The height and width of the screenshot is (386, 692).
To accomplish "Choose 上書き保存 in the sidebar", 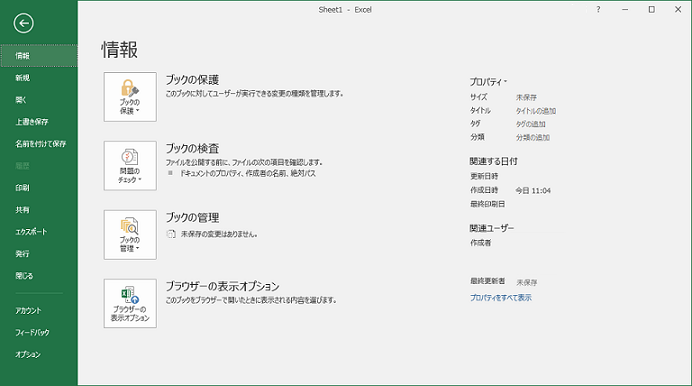I will [39, 122].
